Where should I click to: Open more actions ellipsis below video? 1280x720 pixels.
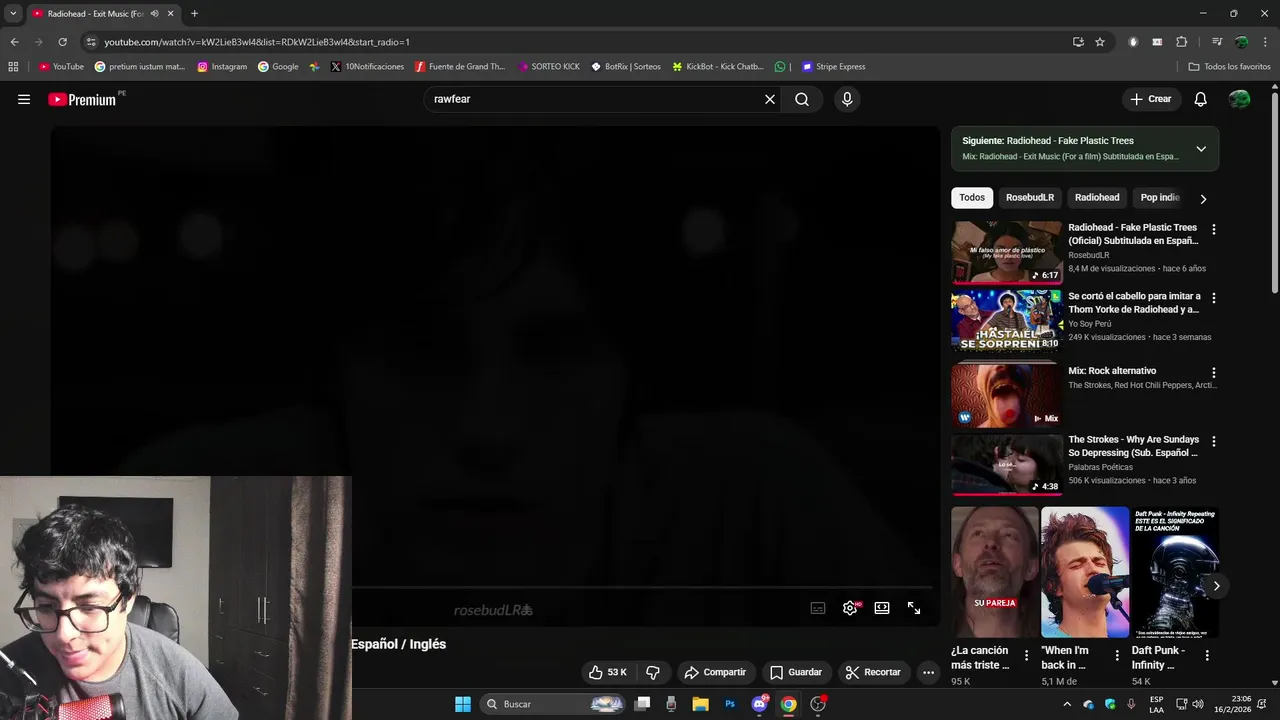click(928, 672)
